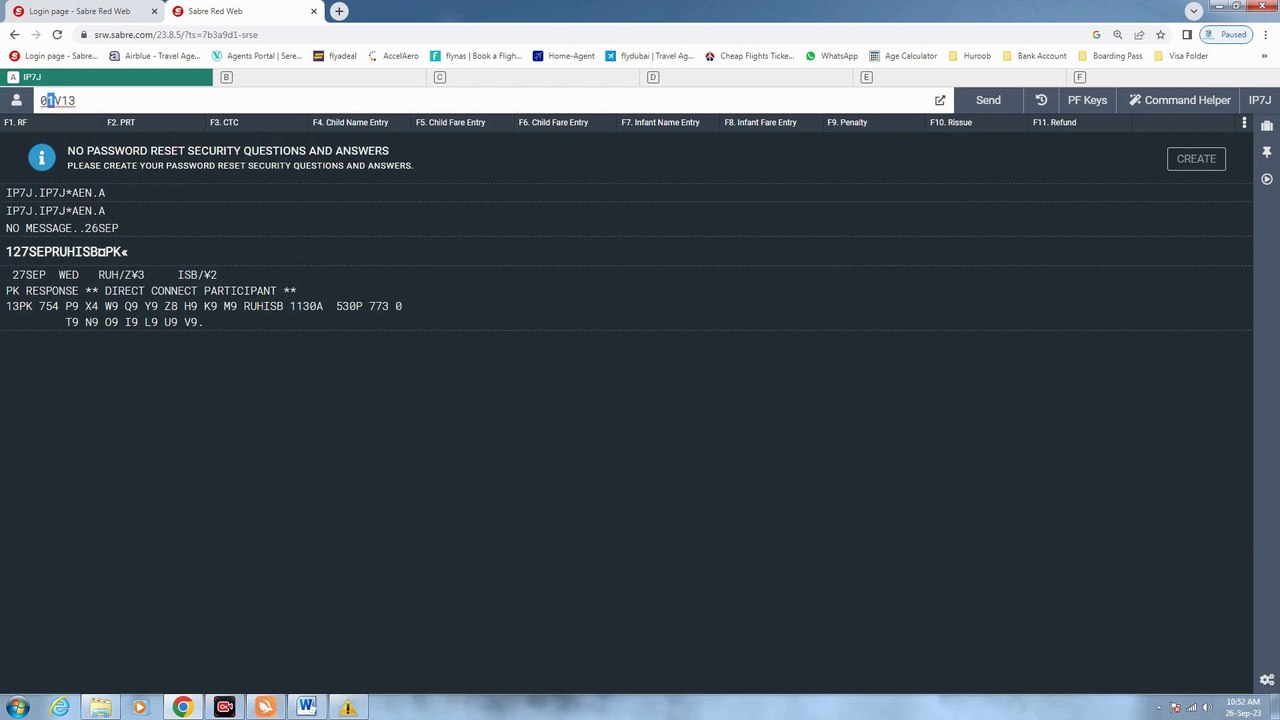
Task: Open the screen recorder taskbar icon
Action: pos(224,707)
